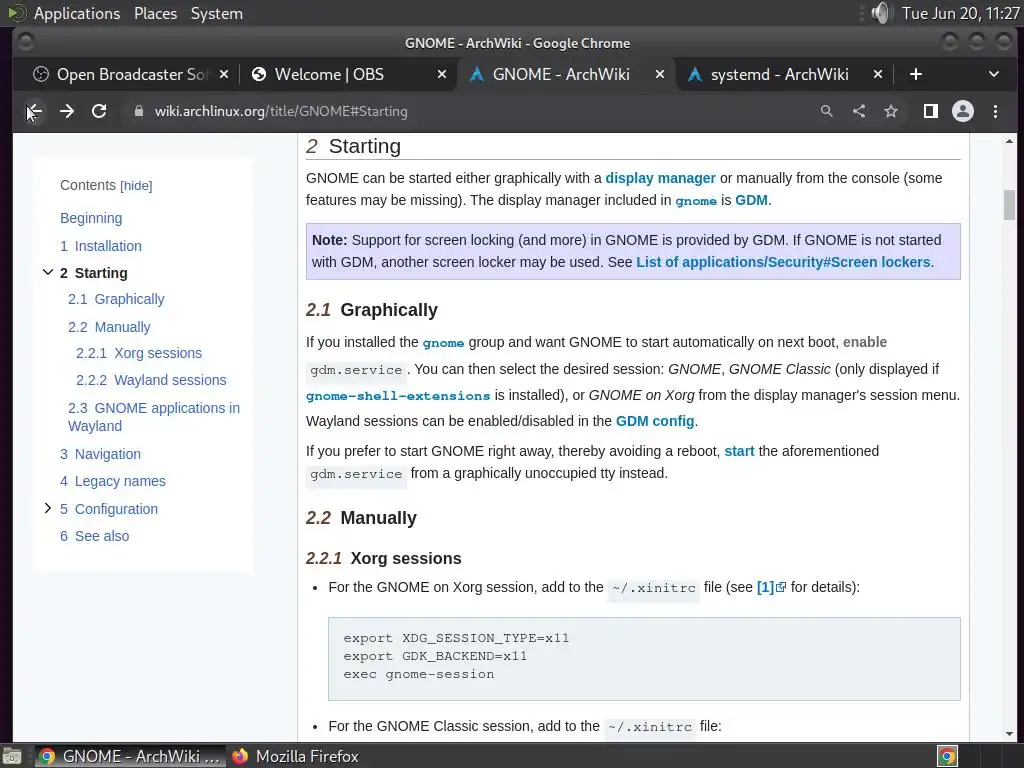Viewport: 1024px width, 768px height.
Task: Open the Chrome side panel
Action: [x=931, y=112]
